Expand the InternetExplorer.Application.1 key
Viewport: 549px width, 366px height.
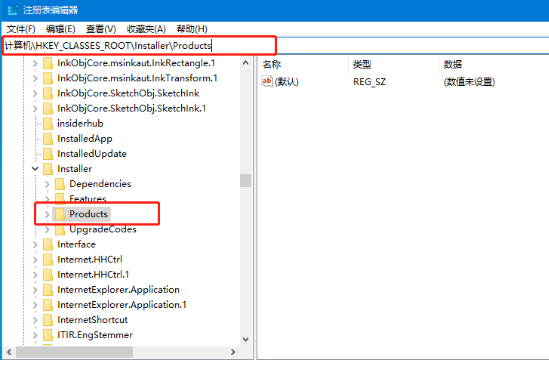(x=35, y=305)
